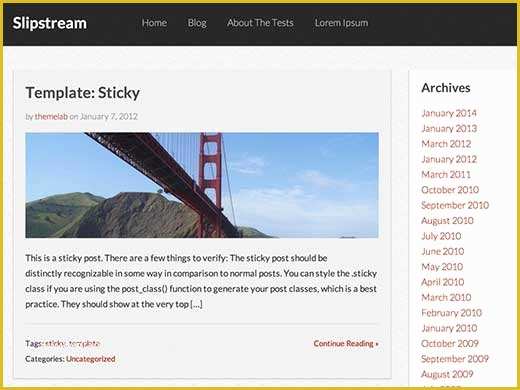Open March 2012 archive
520x390 pixels.
[x=446, y=144]
